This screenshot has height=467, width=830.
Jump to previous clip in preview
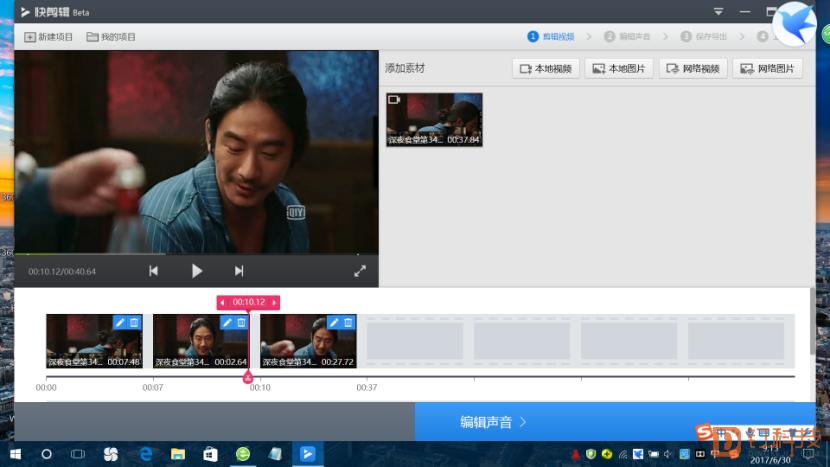coord(154,271)
